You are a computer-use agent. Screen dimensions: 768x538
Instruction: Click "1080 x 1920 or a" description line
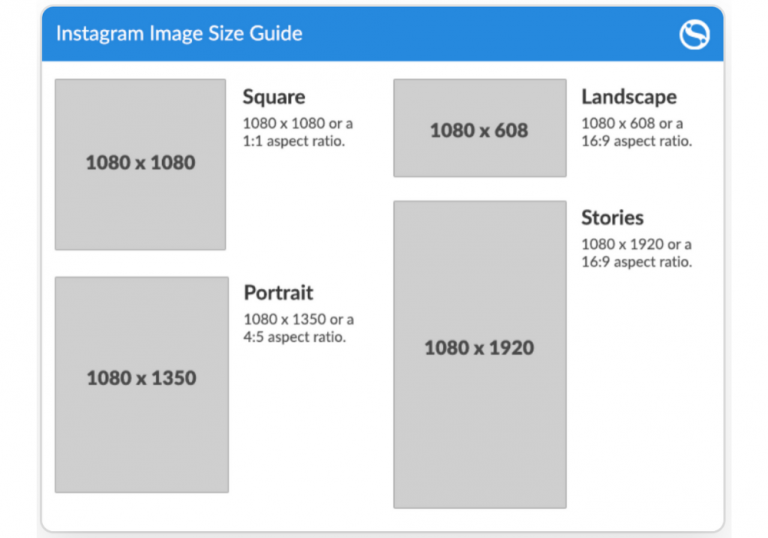click(x=636, y=244)
